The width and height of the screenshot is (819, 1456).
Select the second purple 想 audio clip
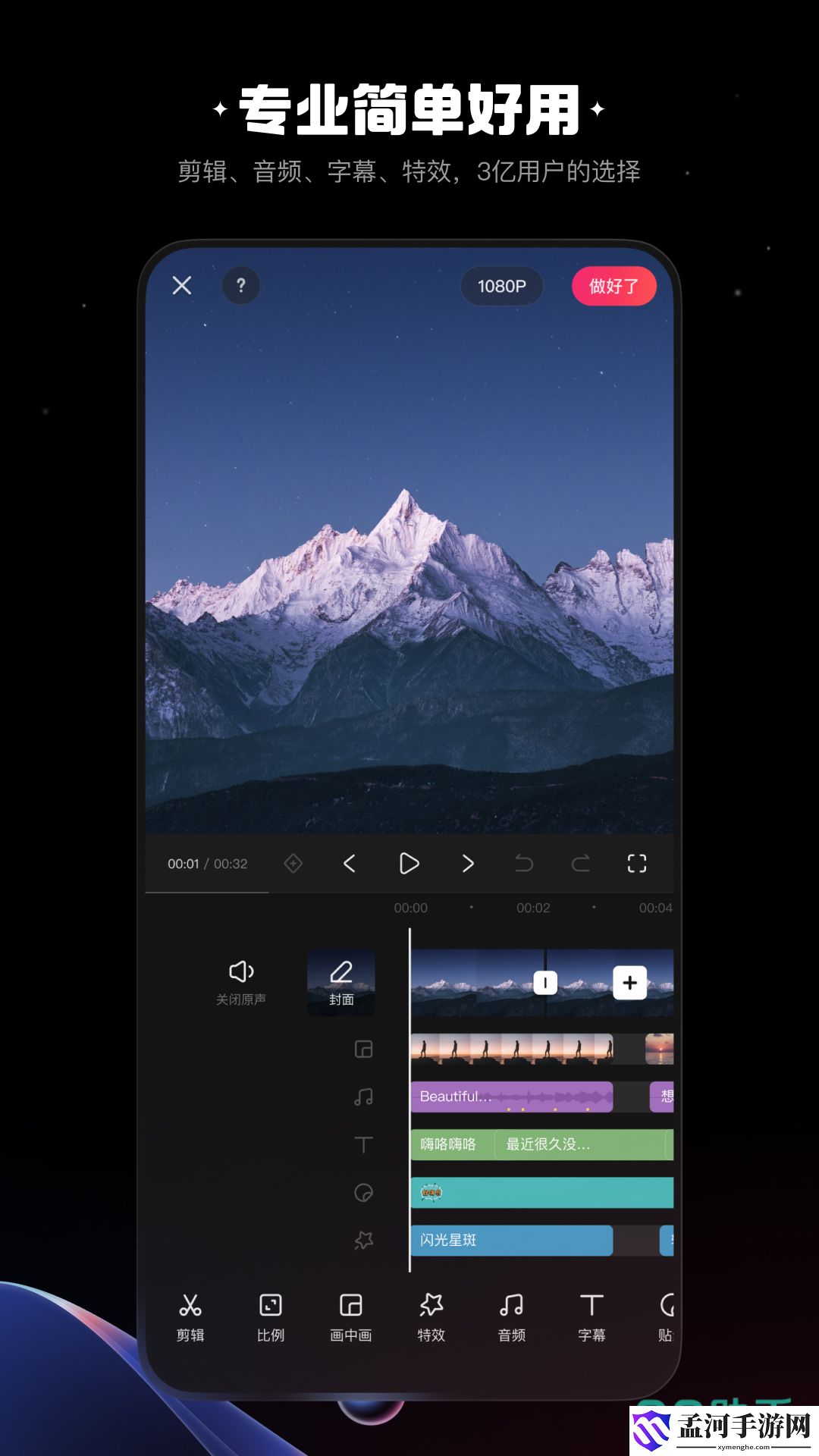point(662,1097)
